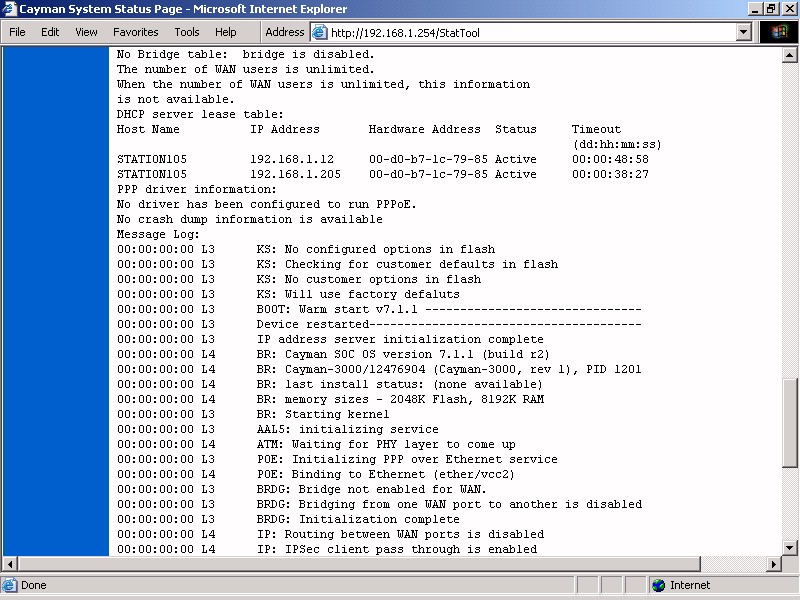
Task: Expand the address bar history dropdown
Action: pyautogui.click(x=744, y=33)
